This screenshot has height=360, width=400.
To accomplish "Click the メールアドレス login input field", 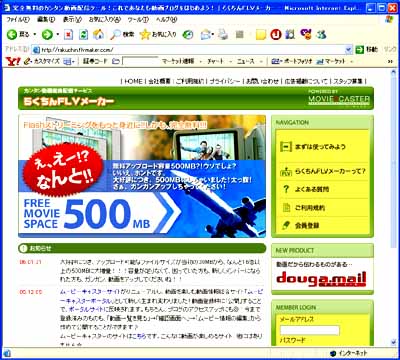I will click(310, 330).
